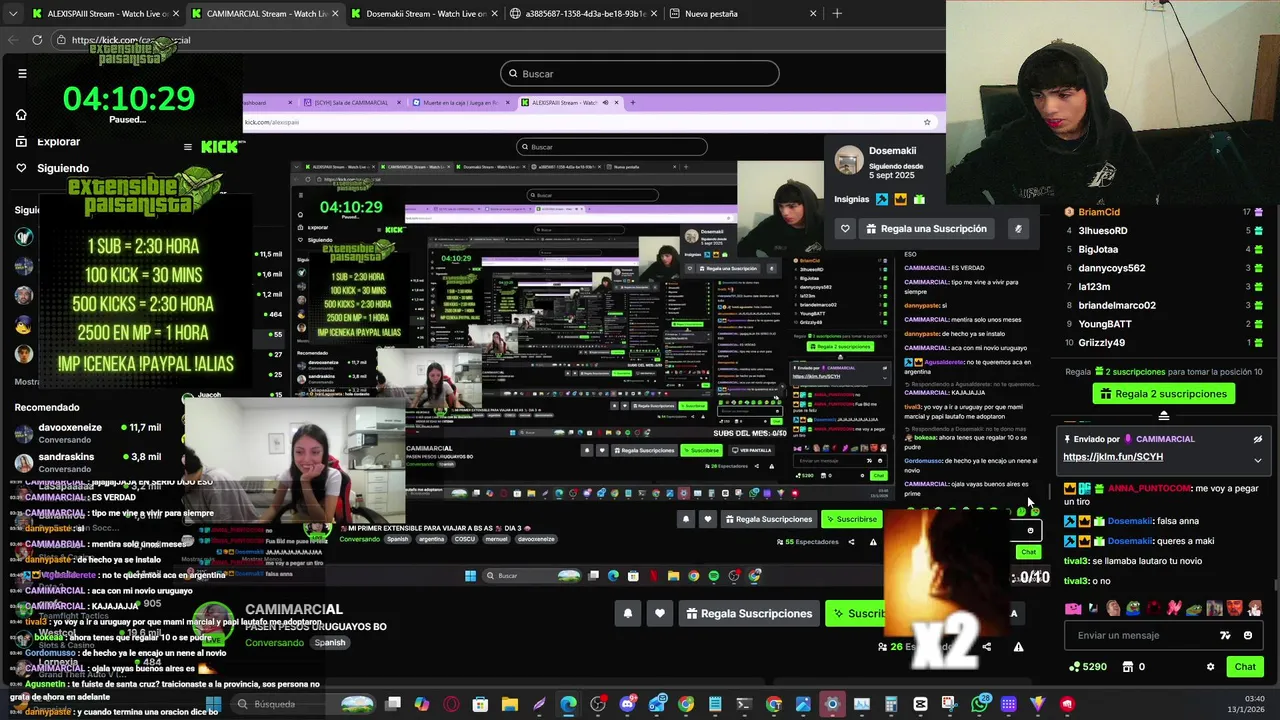The image size is (1280, 720).
Task: Select dannycoys562 in the leaderboard
Action: click(x=1112, y=268)
